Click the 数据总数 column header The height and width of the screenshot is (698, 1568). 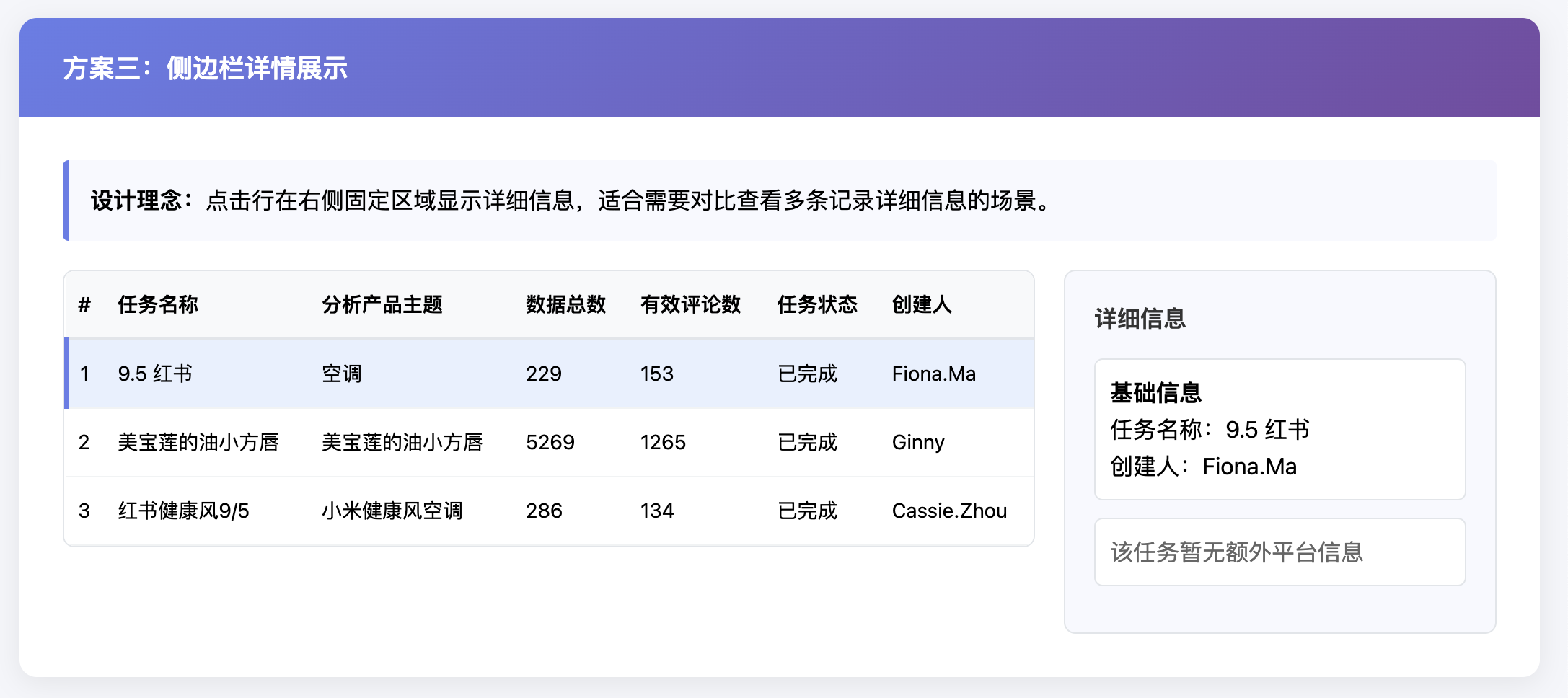pos(566,304)
